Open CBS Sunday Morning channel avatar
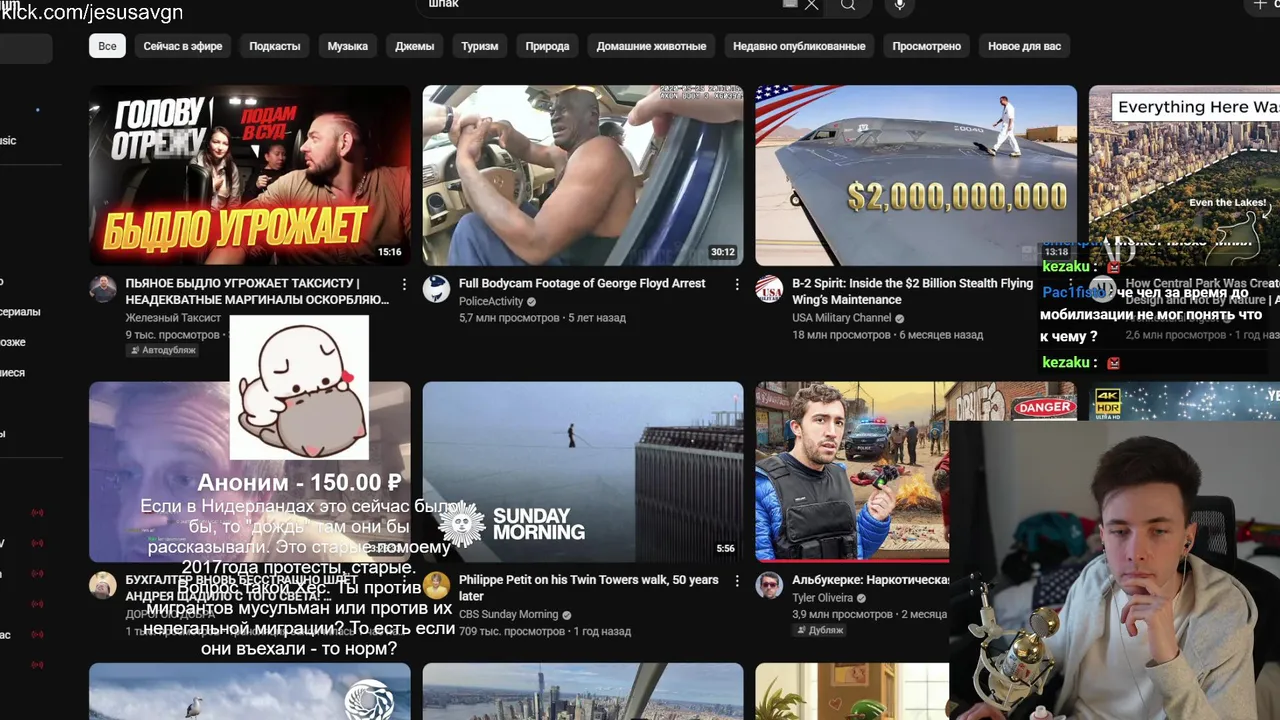Image resolution: width=1280 pixels, height=720 pixels. click(x=436, y=585)
